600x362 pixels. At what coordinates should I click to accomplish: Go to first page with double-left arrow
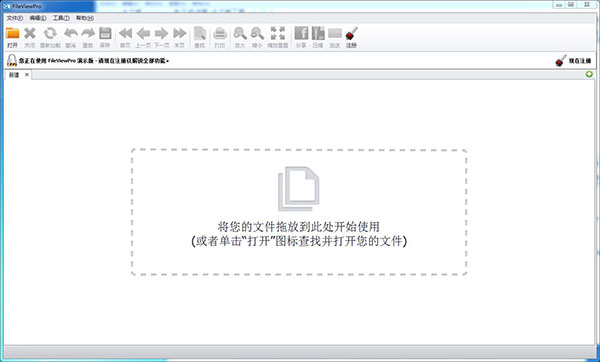click(x=125, y=34)
